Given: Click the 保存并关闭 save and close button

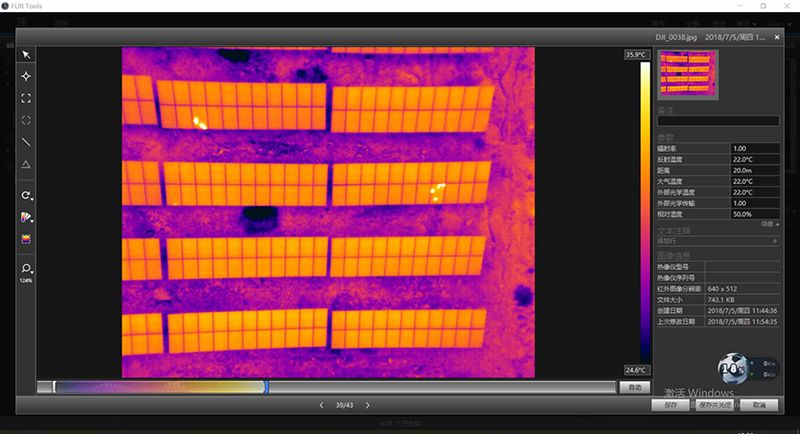Looking at the screenshot, I should click(714, 405).
